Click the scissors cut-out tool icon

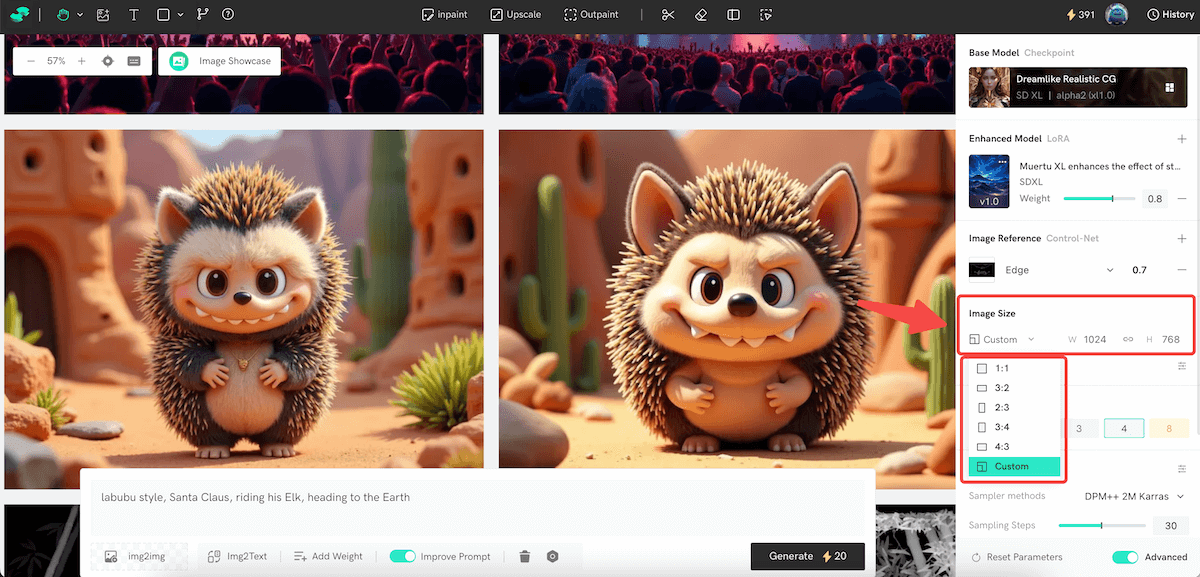pos(668,15)
